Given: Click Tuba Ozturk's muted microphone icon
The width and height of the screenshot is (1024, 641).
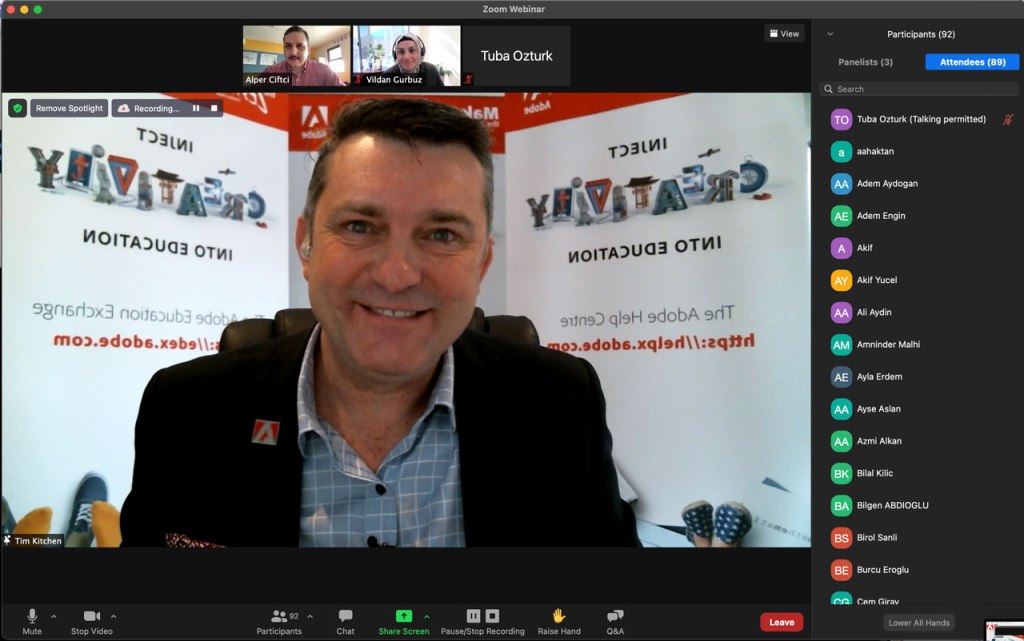Looking at the screenshot, I should coord(1007,119).
